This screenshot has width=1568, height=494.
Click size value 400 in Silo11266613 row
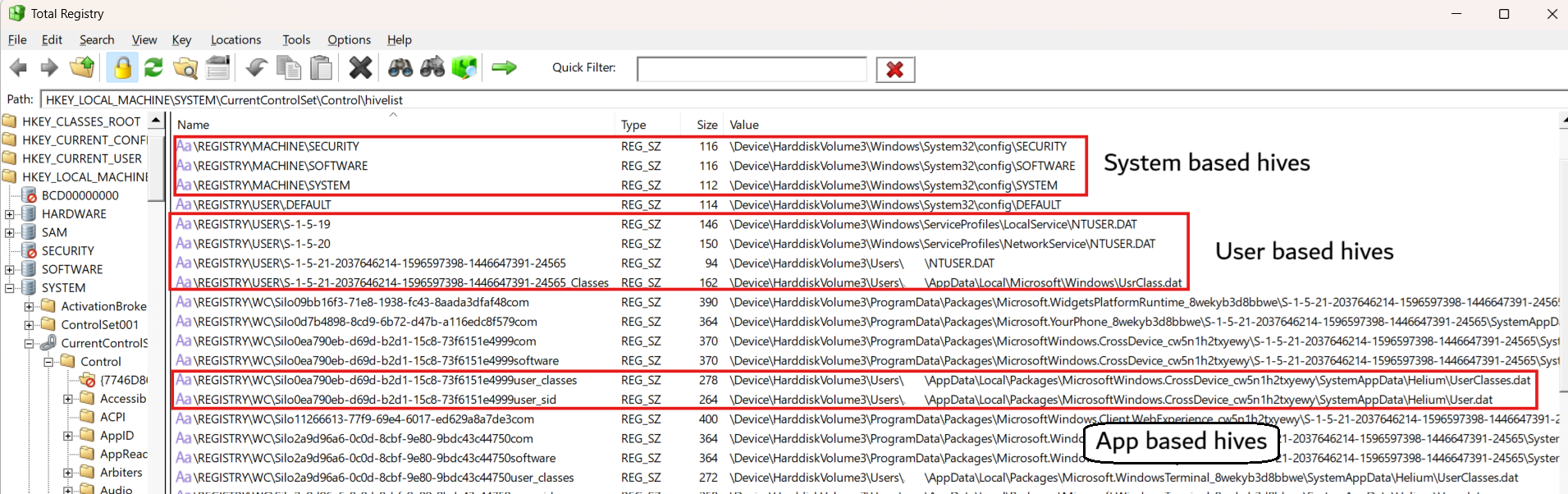pyautogui.click(x=708, y=419)
